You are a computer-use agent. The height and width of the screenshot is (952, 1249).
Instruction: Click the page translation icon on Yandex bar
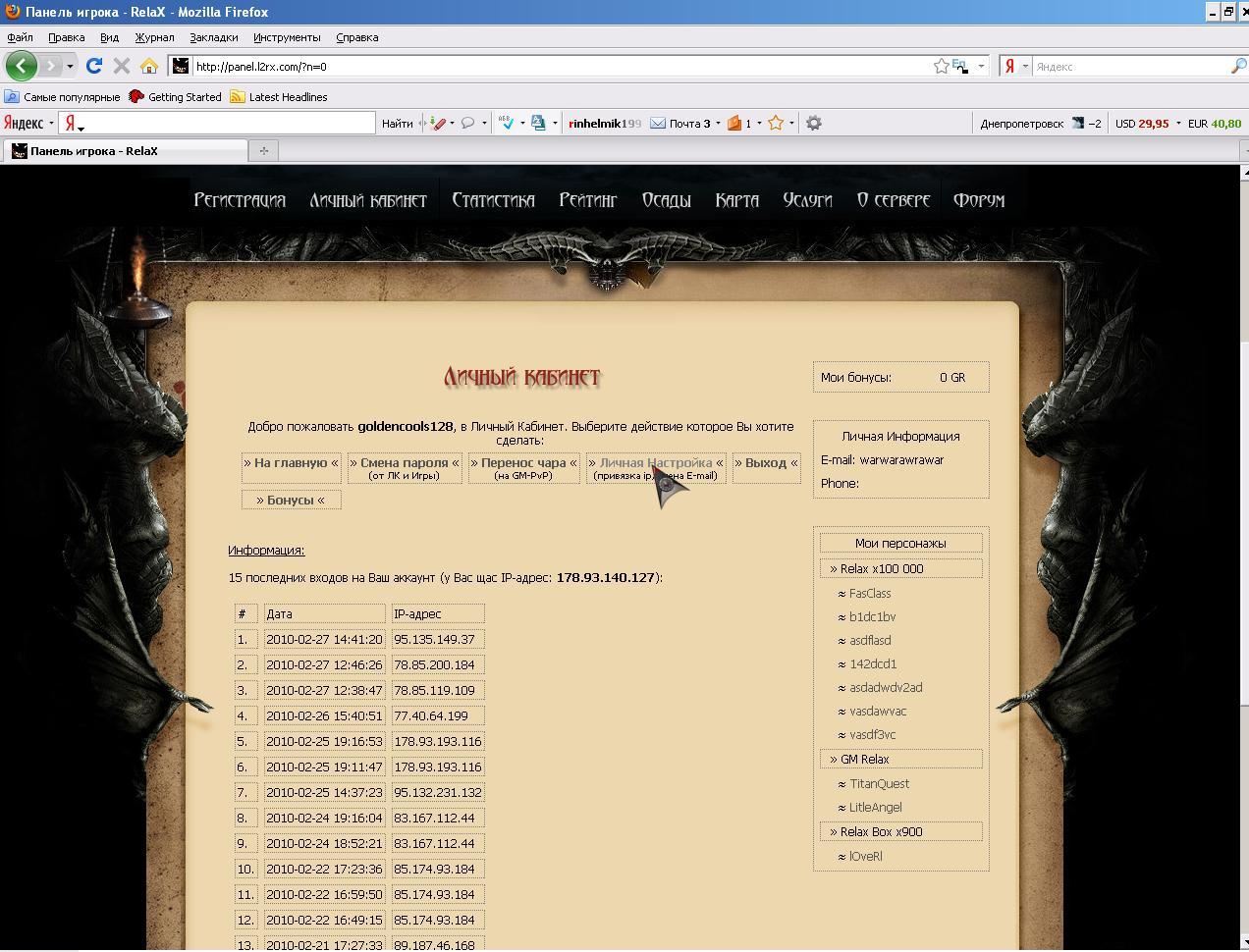pyautogui.click(x=538, y=123)
